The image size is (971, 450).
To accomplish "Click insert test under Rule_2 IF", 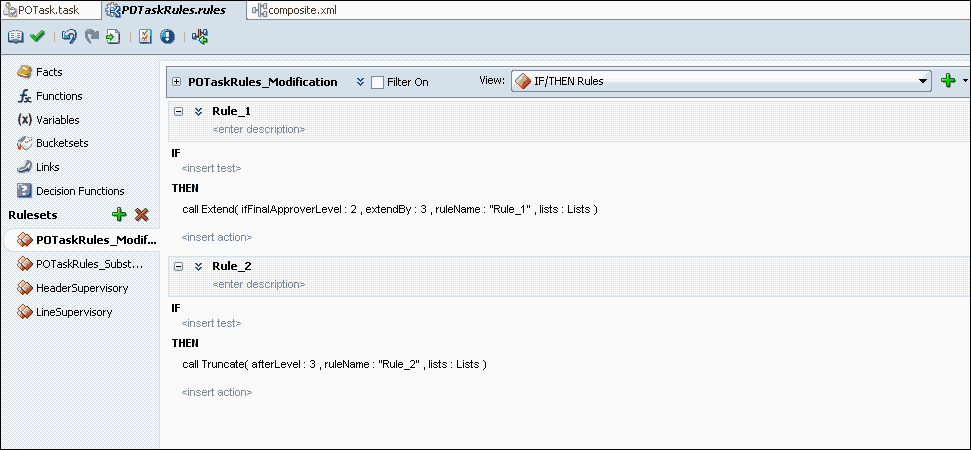I will [211, 323].
